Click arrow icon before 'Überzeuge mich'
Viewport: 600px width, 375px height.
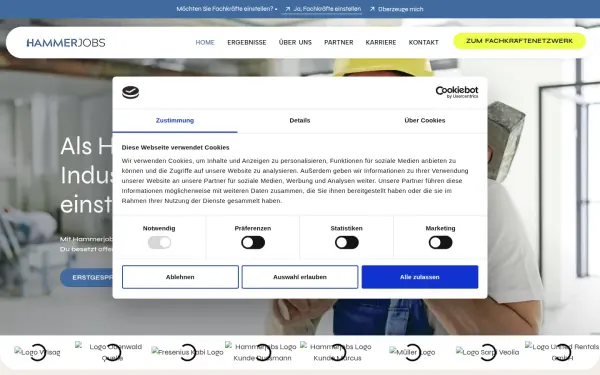(x=372, y=9)
